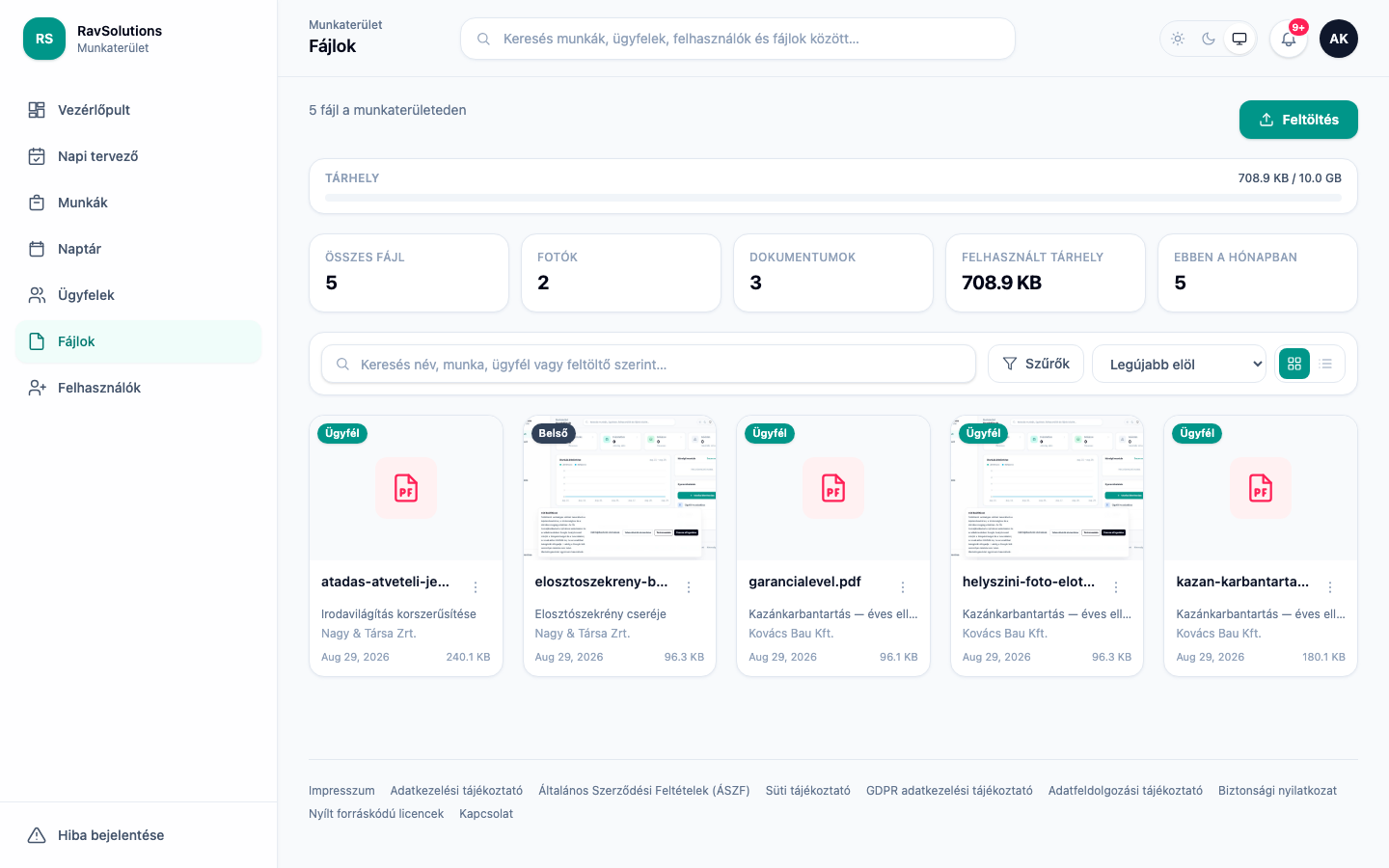This screenshot has height=868, width=1389.
Task: Click the PDF icon of atadas-atveteli file
Action: (406, 488)
